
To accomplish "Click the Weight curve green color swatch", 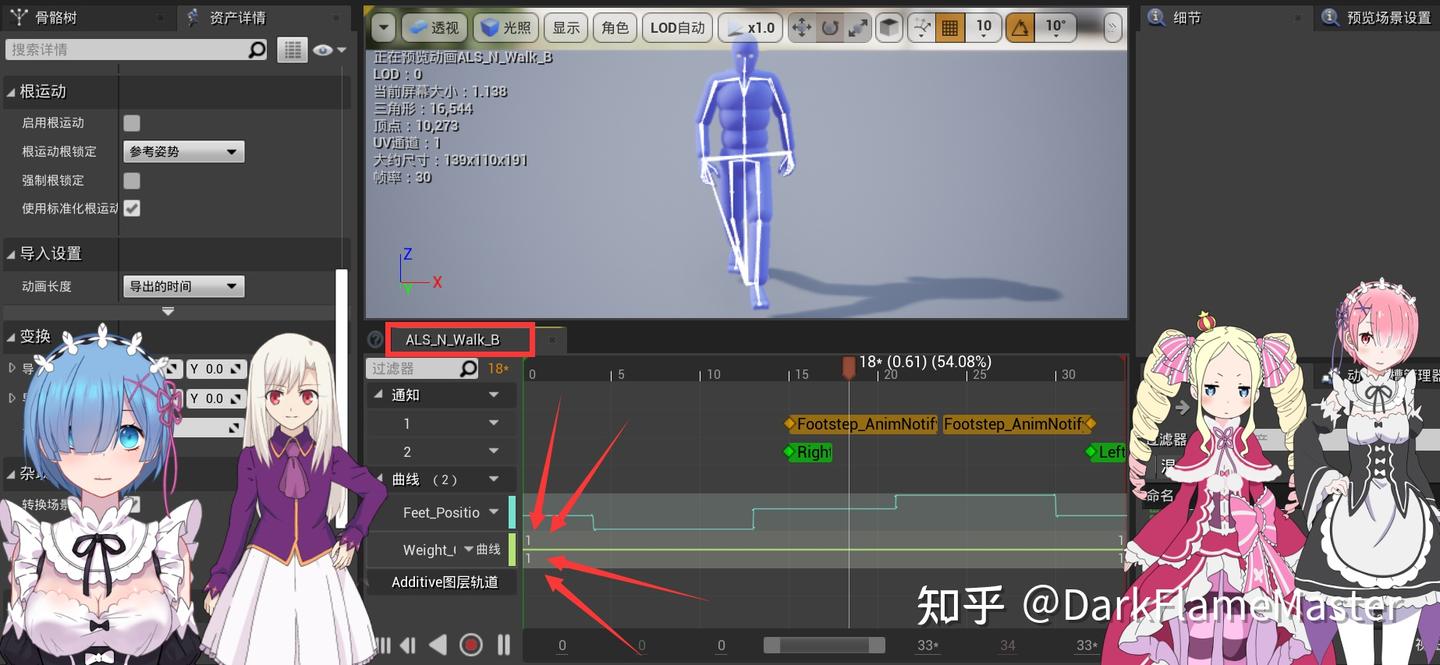I will [512, 549].
